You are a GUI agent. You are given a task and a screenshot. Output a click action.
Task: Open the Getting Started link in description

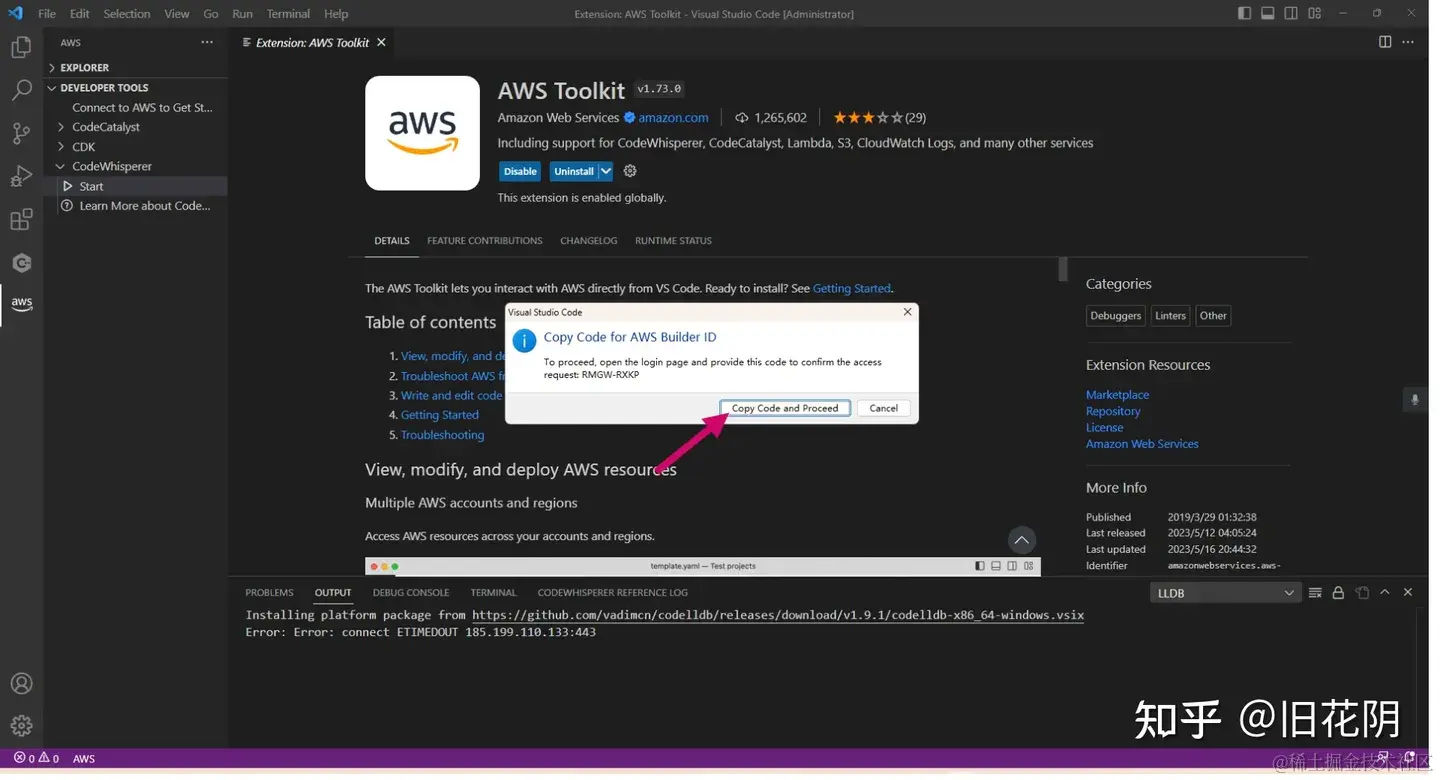pyautogui.click(x=852, y=288)
